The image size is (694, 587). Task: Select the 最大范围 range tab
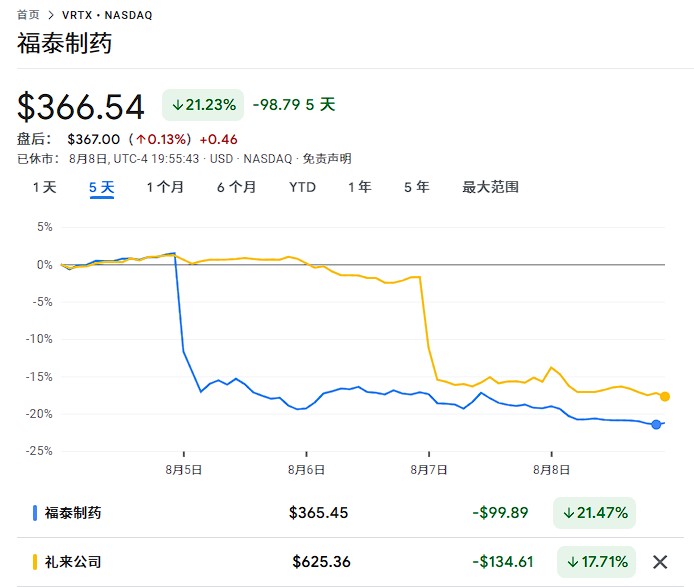click(490, 187)
